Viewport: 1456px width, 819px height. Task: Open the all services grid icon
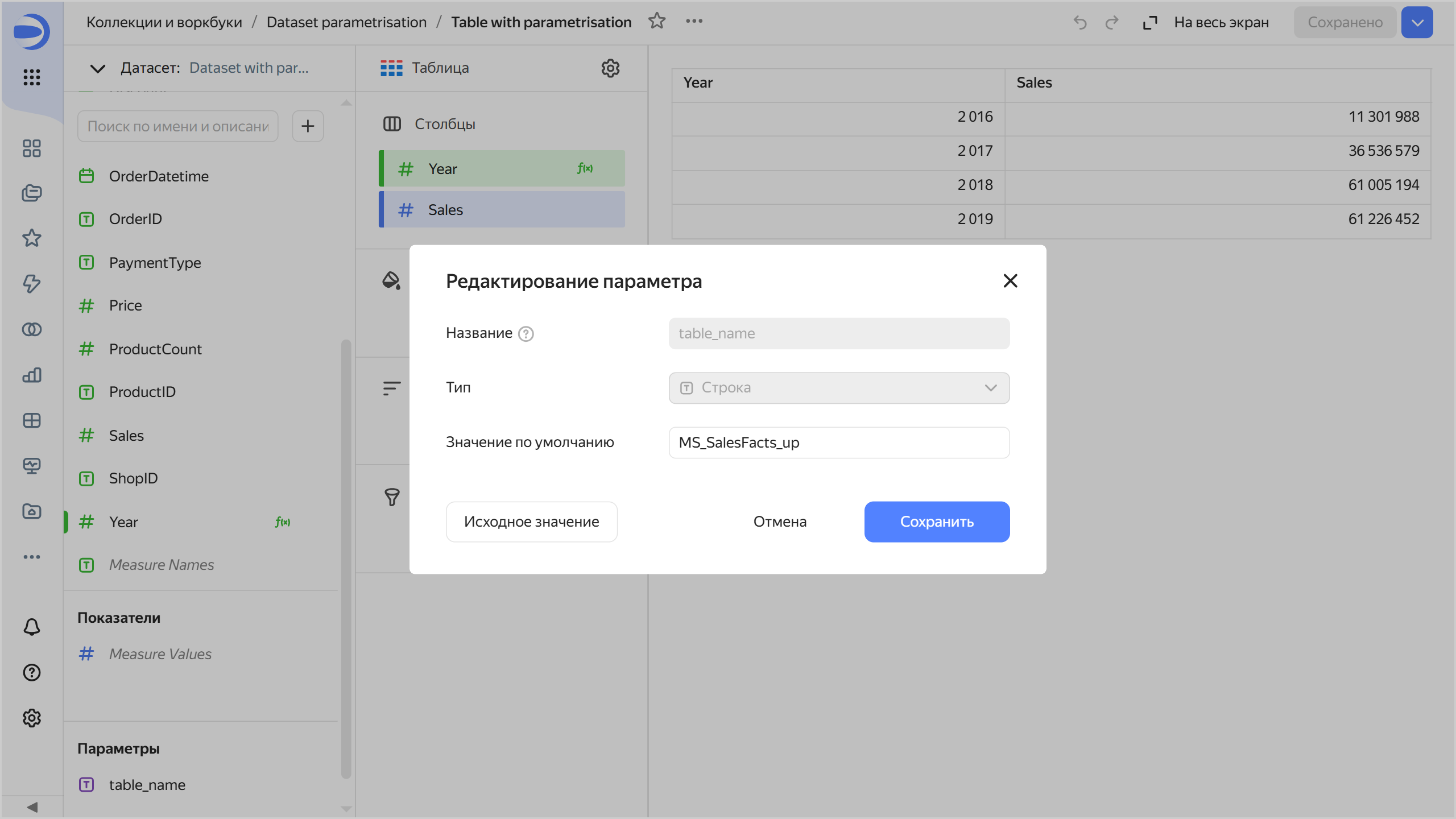pyautogui.click(x=32, y=77)
